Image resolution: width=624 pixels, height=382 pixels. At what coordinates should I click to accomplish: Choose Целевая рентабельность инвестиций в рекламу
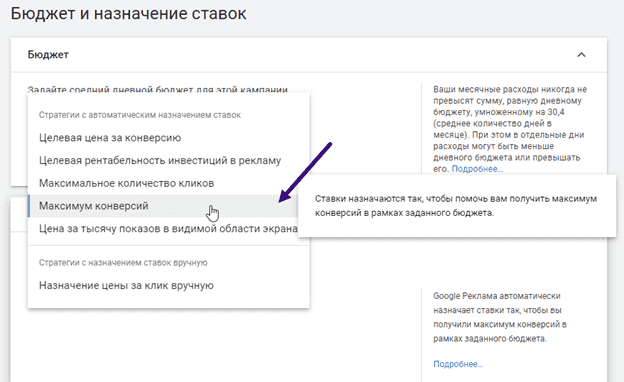pyautogui.click(x=168, y=160)
